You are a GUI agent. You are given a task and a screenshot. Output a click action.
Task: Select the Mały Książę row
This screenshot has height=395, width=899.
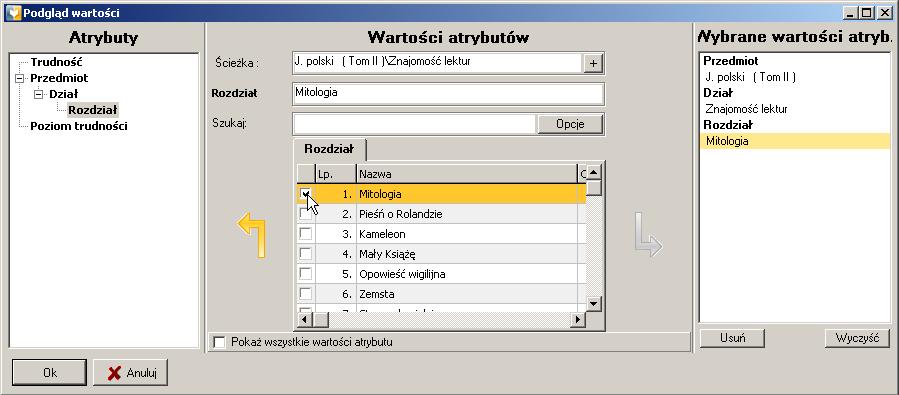pos(441,254)
